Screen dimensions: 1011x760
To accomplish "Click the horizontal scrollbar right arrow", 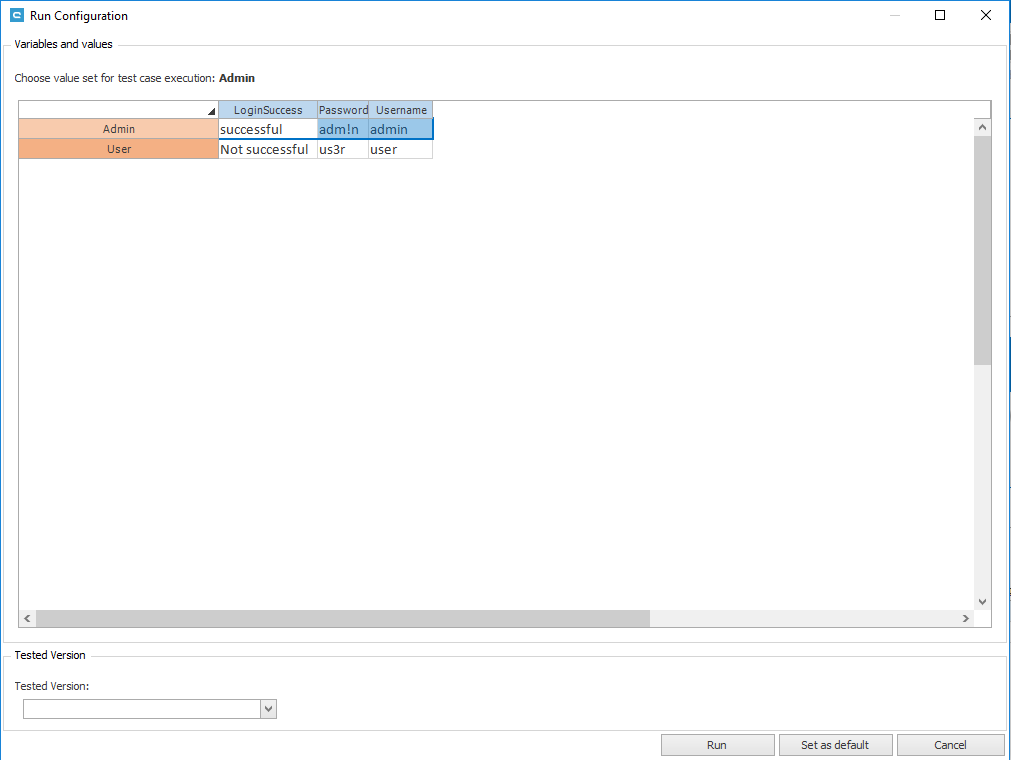I will coord(966,619).
